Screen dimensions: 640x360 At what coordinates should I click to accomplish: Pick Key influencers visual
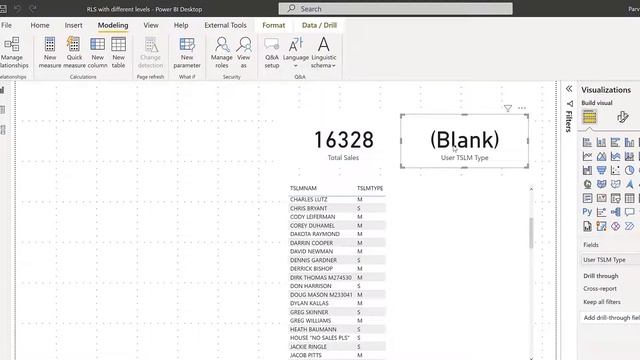pos(601,212)
